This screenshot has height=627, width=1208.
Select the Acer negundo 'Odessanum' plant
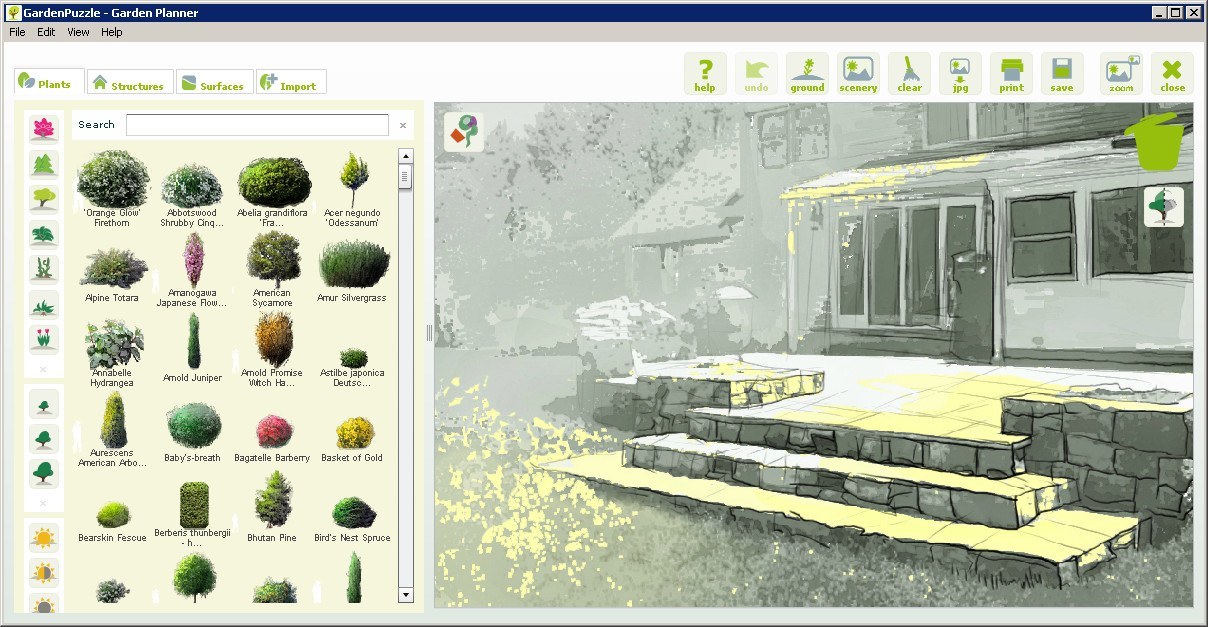pyautogui.click(x=353, y=190)
